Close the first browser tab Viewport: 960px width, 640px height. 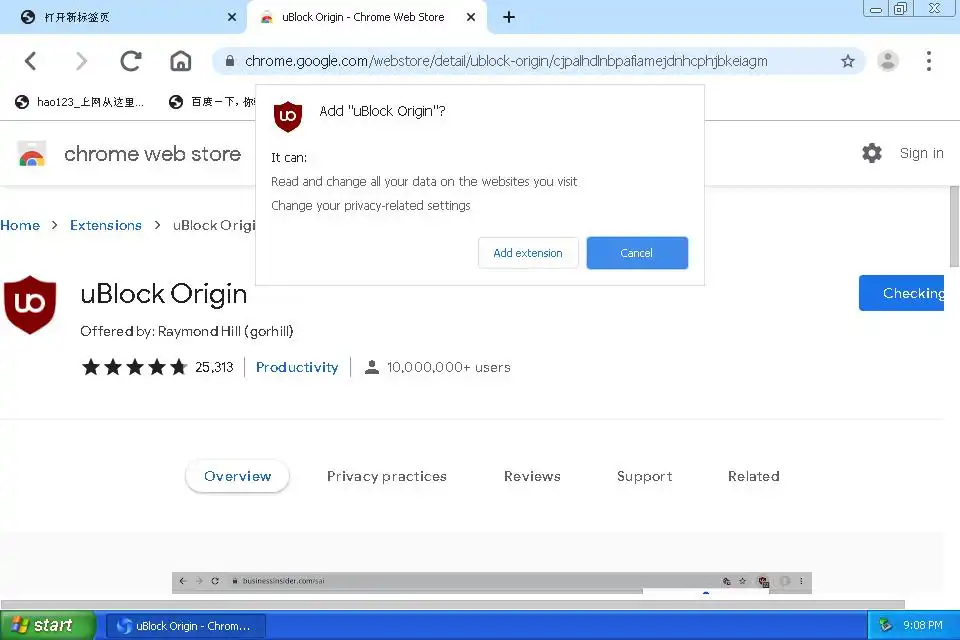pyautogui.click(x=232, y=17)
